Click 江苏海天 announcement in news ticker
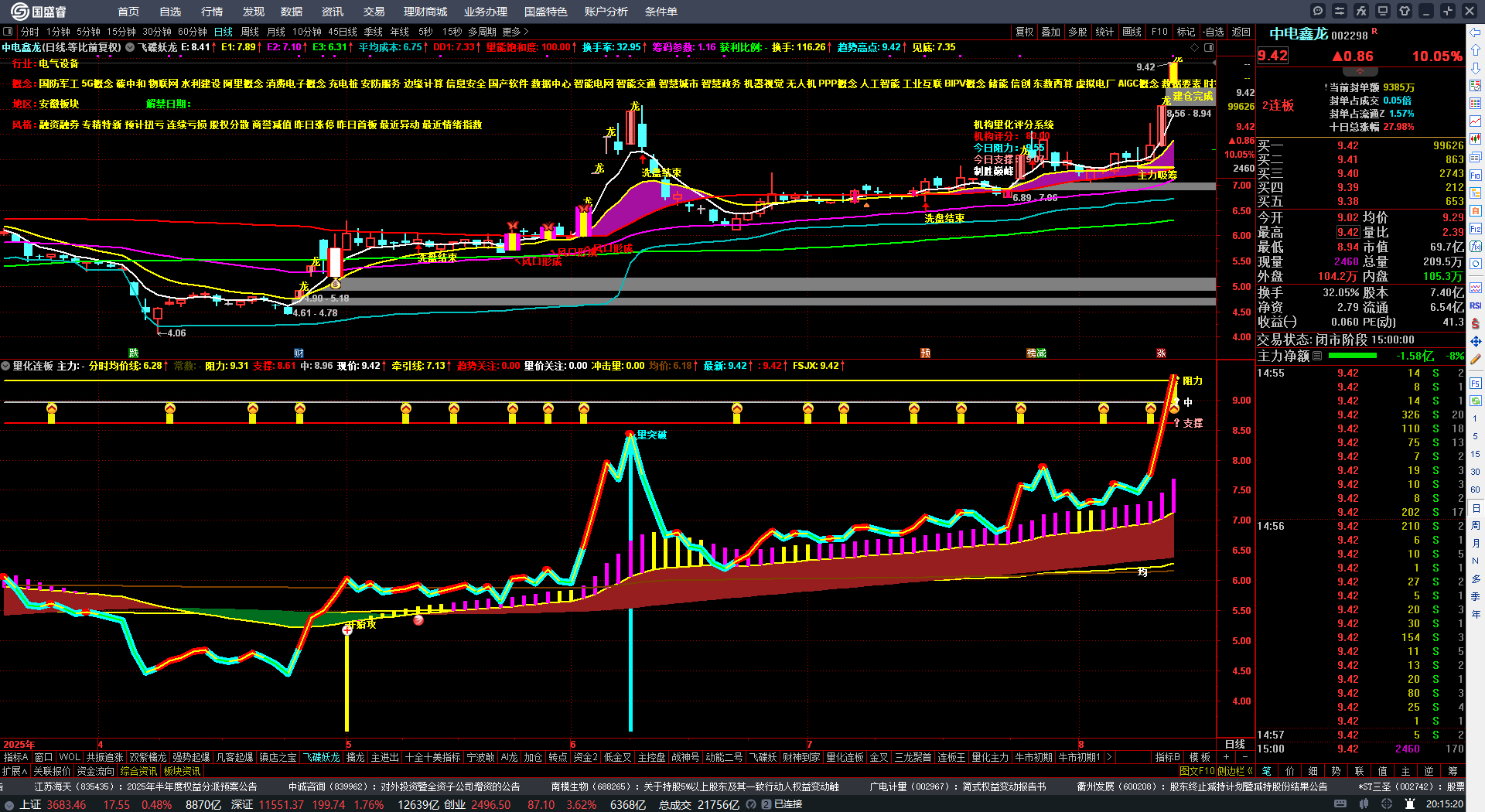The height and width of the screenshot is (812, 1485). pyautogui.click(x=145, y=786)
